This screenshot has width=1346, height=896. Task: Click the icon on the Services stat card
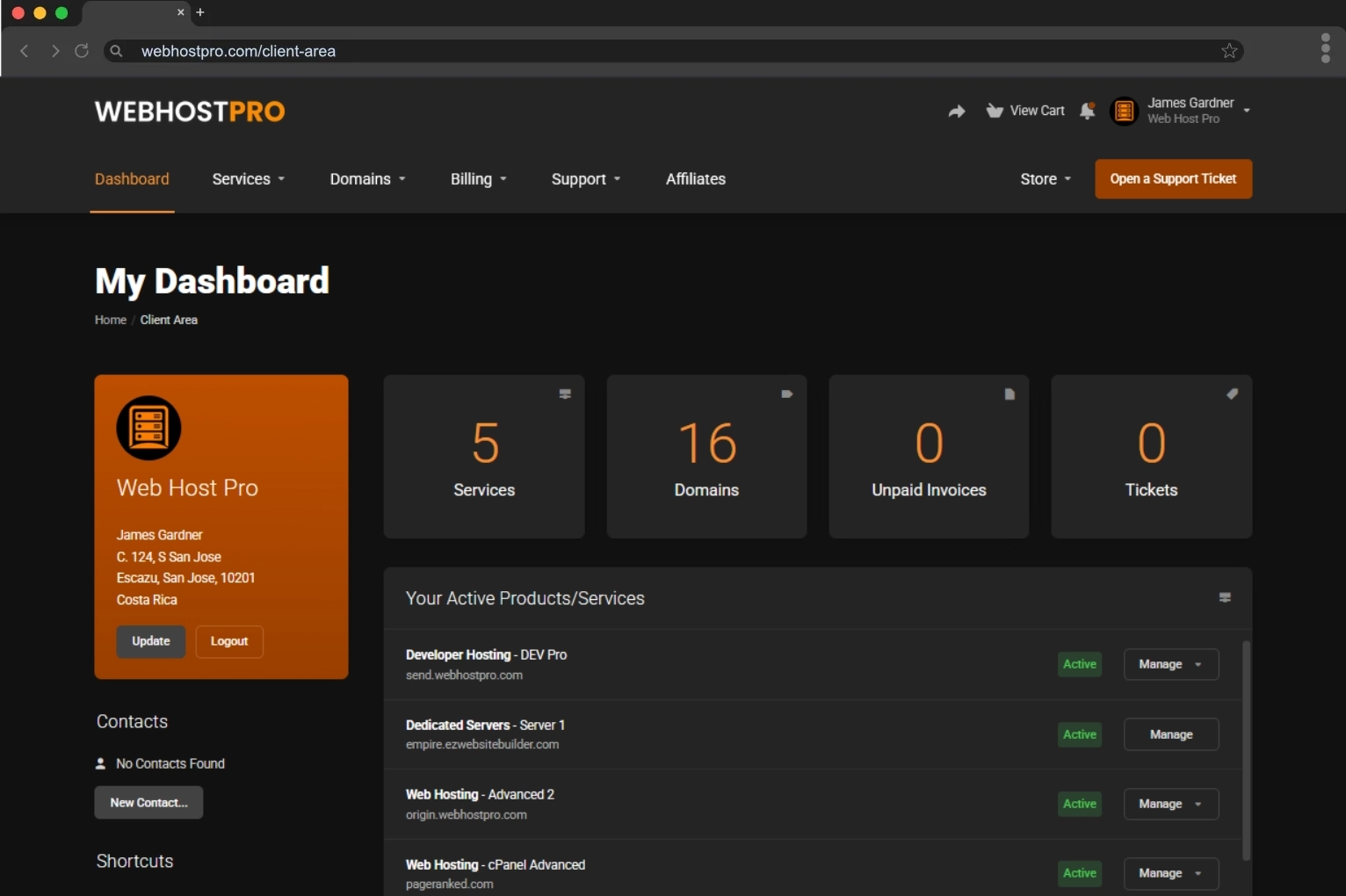pos(565,394)
